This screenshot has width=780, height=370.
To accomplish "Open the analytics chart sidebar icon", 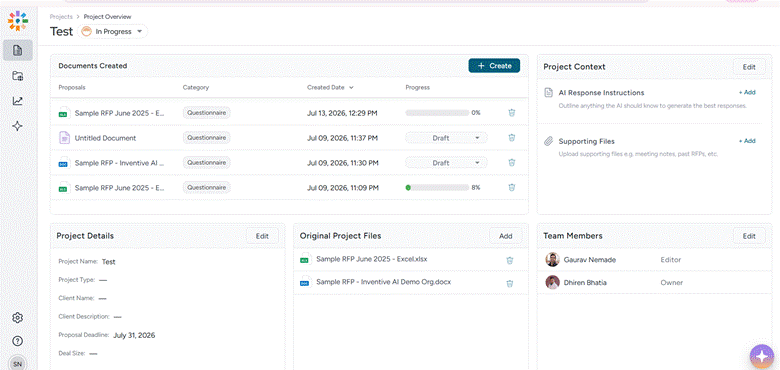I will [18, 101].
